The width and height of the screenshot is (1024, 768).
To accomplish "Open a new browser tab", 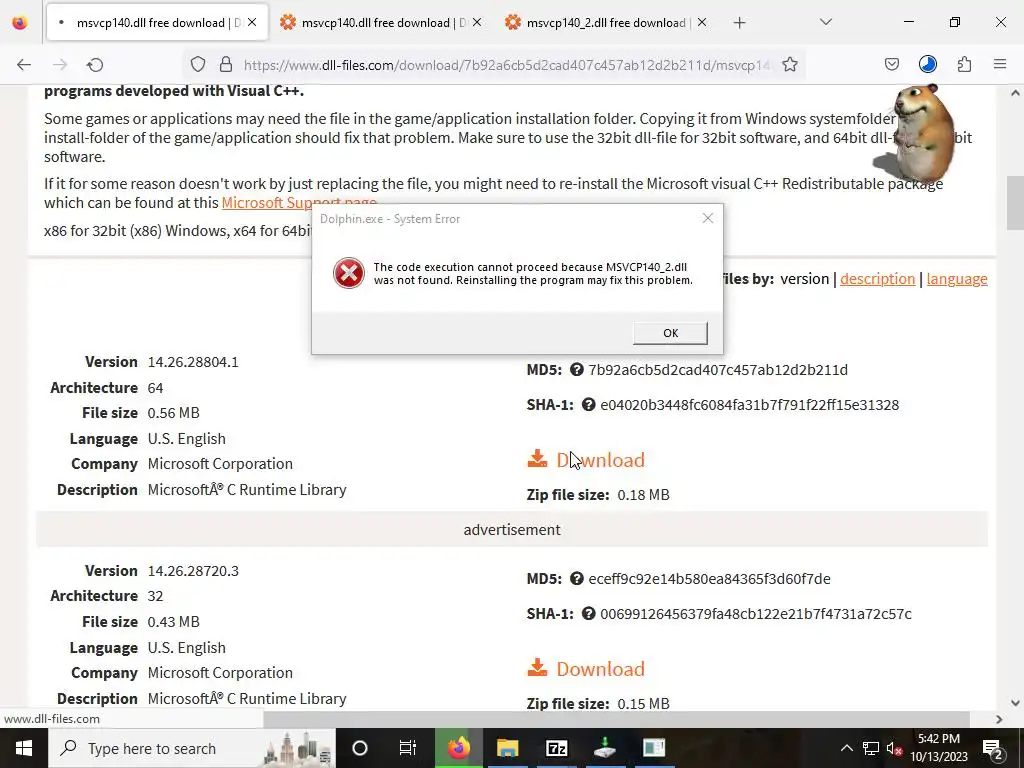I will 739,23.
